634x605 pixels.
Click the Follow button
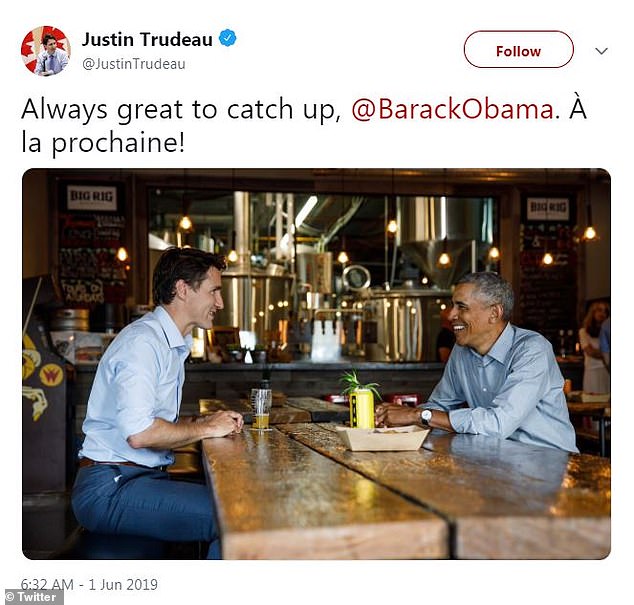tap(518, 49)
